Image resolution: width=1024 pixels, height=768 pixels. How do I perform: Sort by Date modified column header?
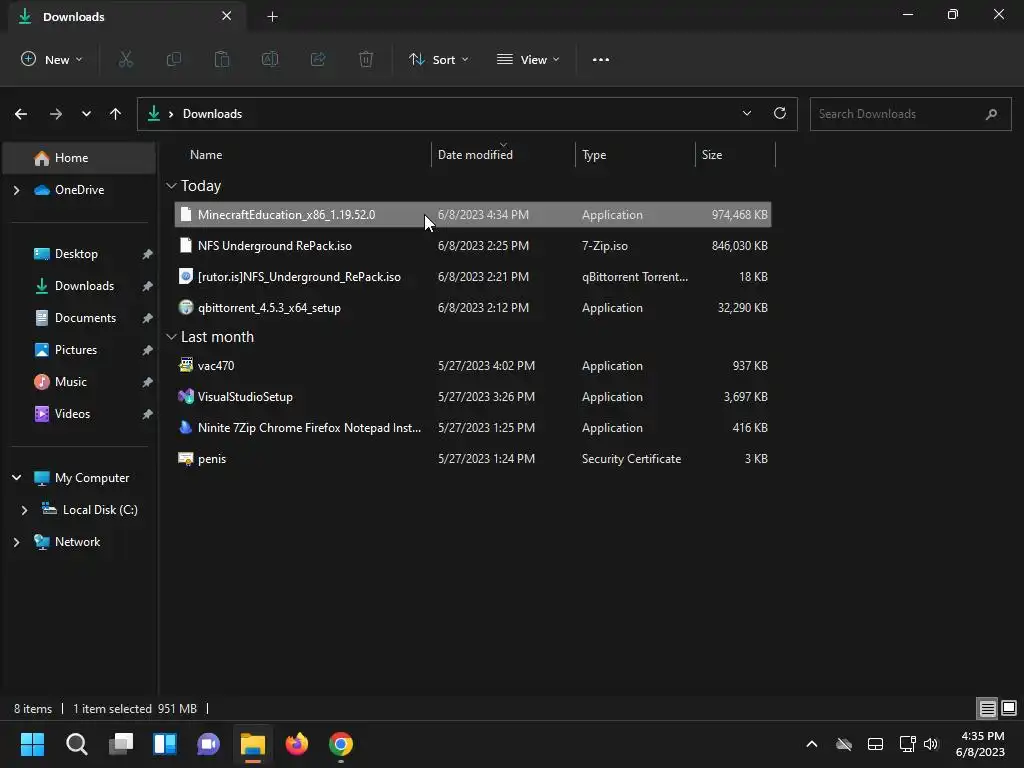[x=475, y=155]
